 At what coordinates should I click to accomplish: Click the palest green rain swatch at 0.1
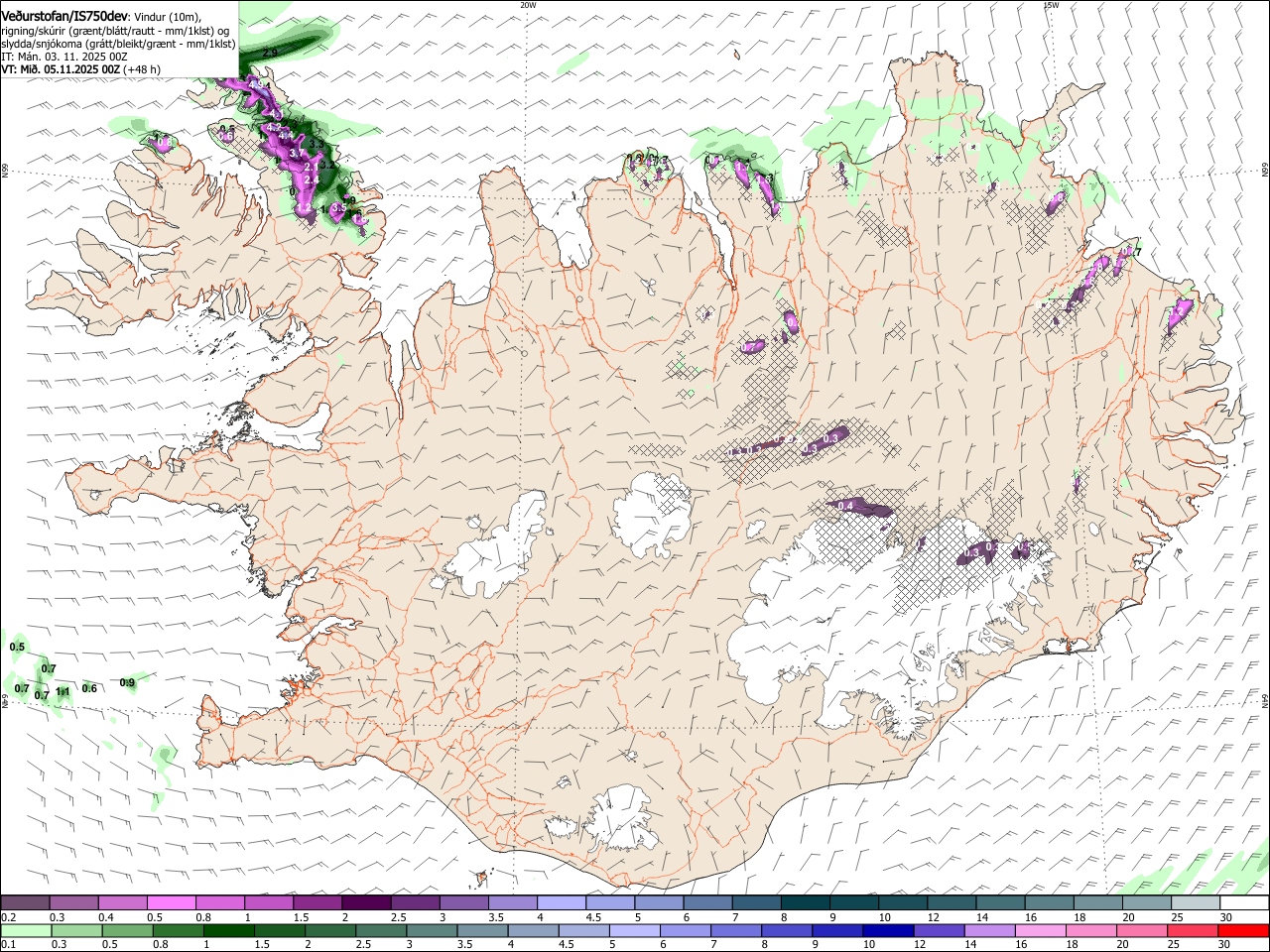click(27, 931)
